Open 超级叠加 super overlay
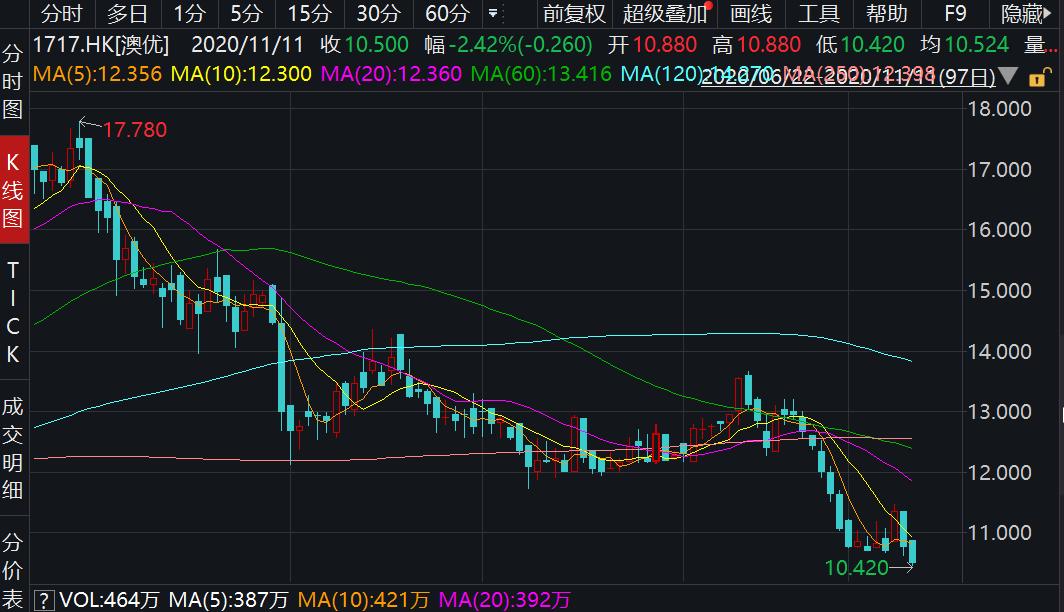The image size is (1064, 612). coord(665,13)
